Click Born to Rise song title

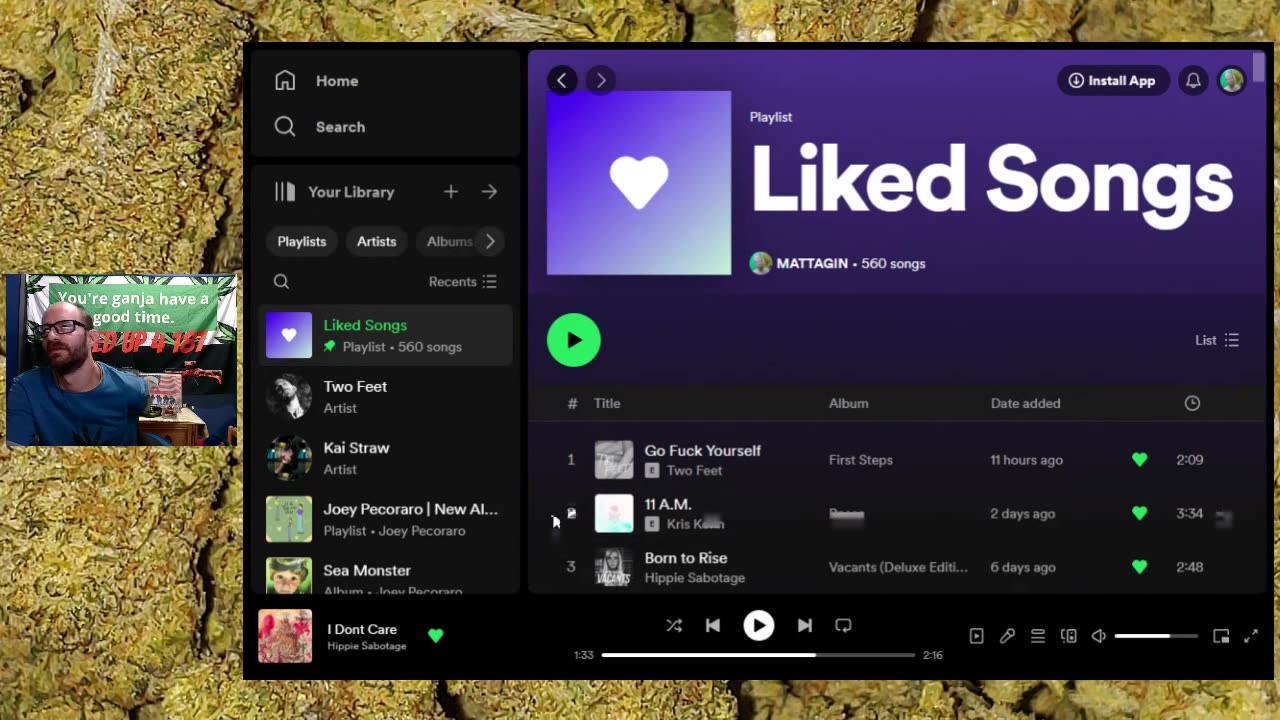pyautogui.click(x=686, y=558)
